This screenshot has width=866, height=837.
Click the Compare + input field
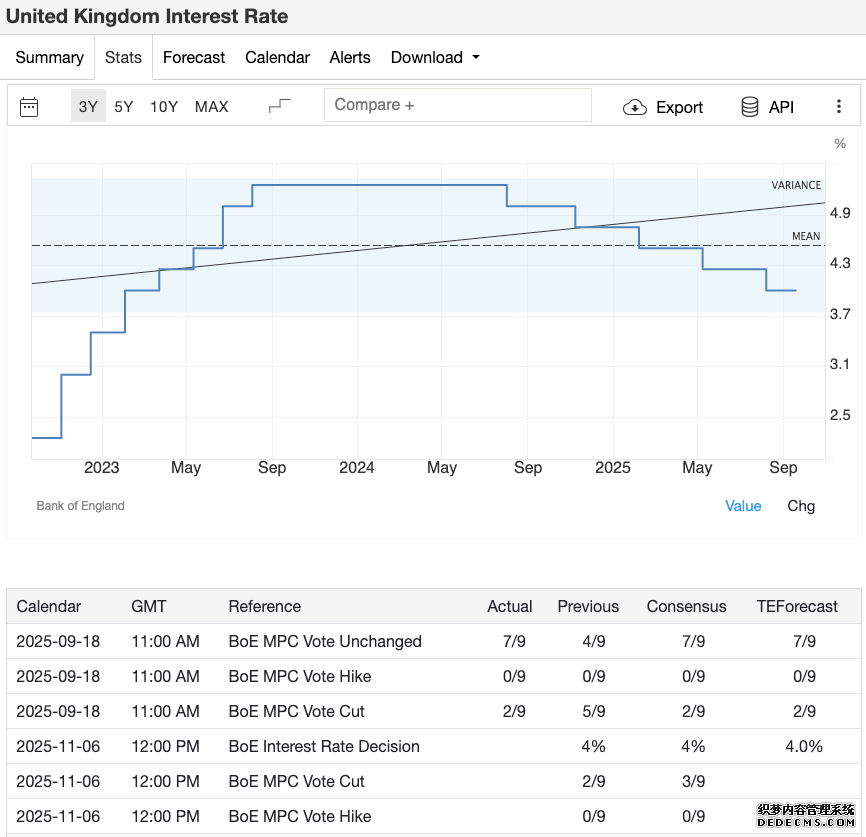[x=458, y=105]
